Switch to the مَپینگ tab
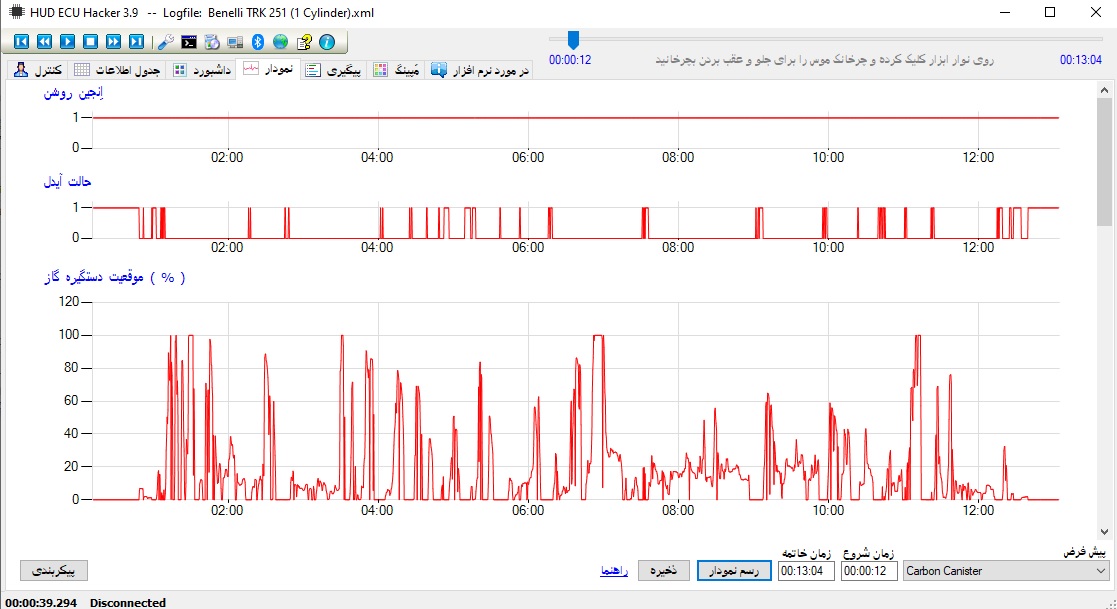Viewport: 1117px width, 609px height. tap(396, 70)
